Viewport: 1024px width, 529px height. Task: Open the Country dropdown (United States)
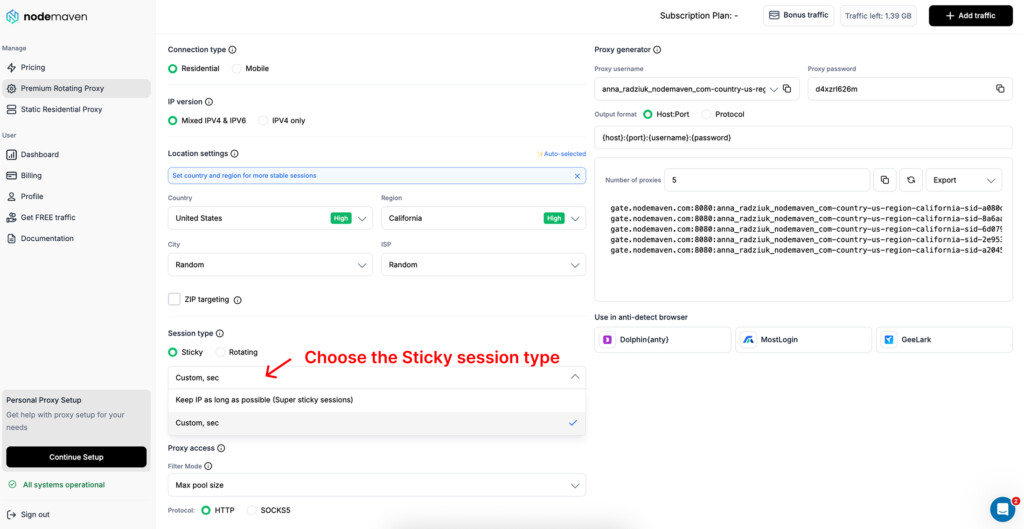coord(270,218)
